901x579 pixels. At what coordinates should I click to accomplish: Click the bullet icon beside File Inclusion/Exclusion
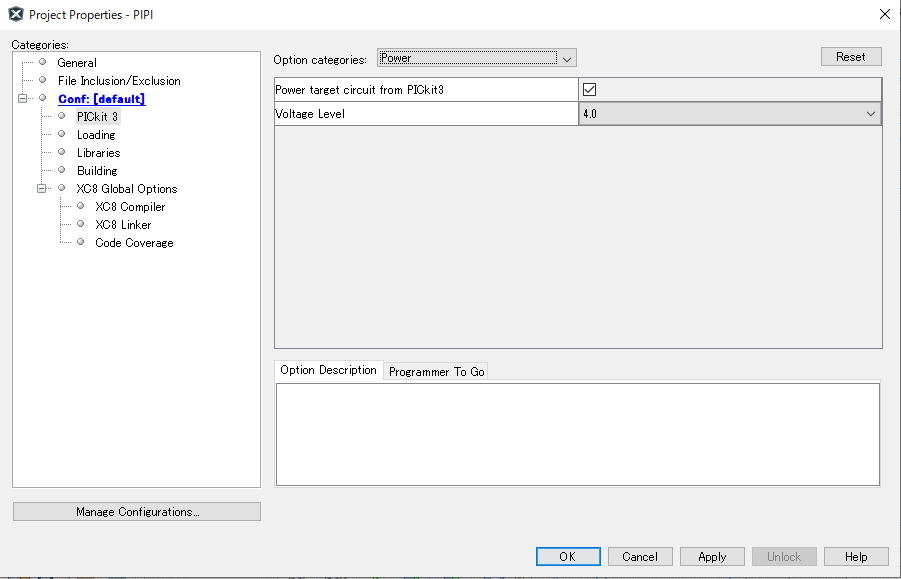pos(43,79)
